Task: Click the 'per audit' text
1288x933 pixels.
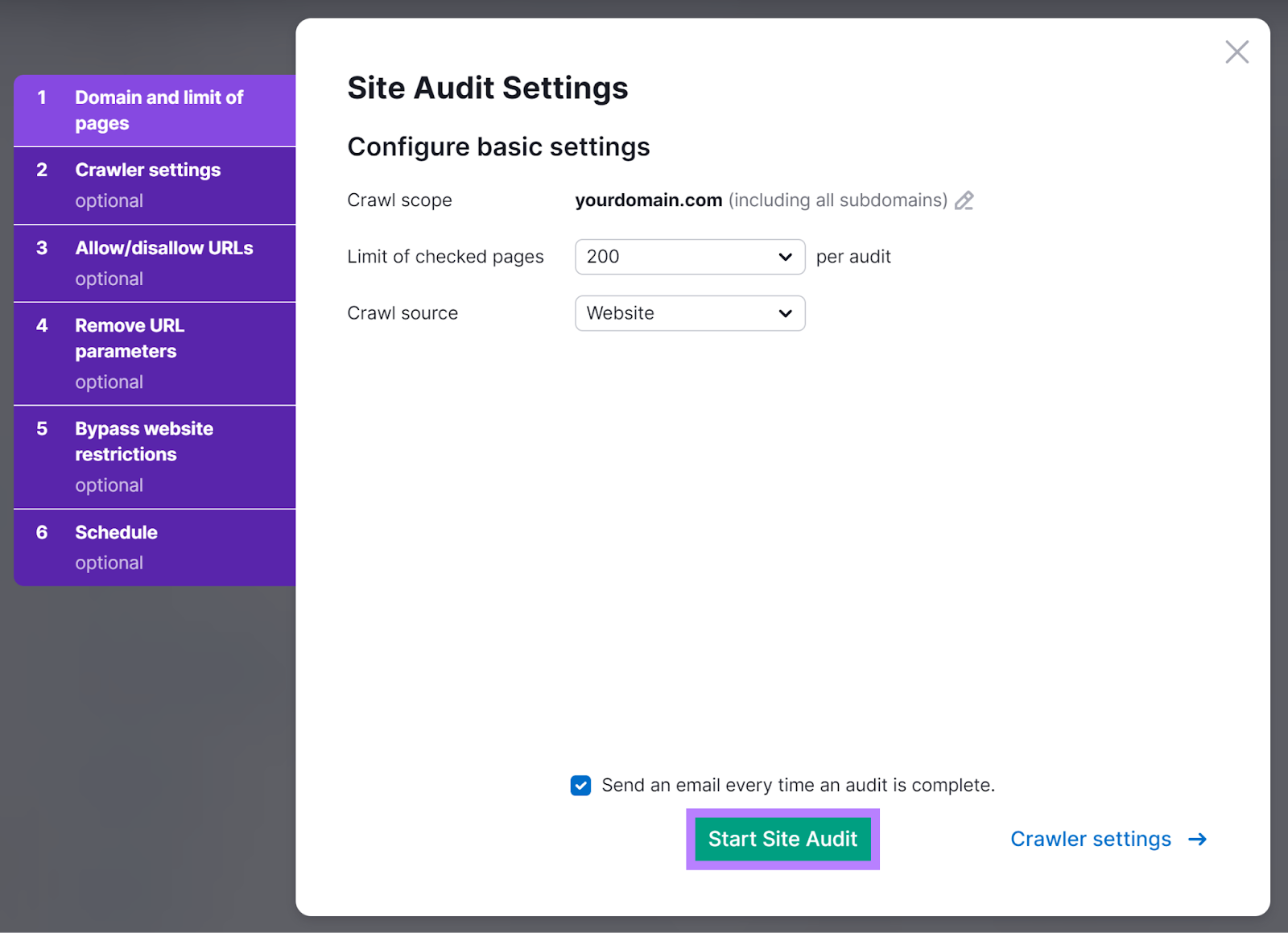Action: [x=853, y=257]
